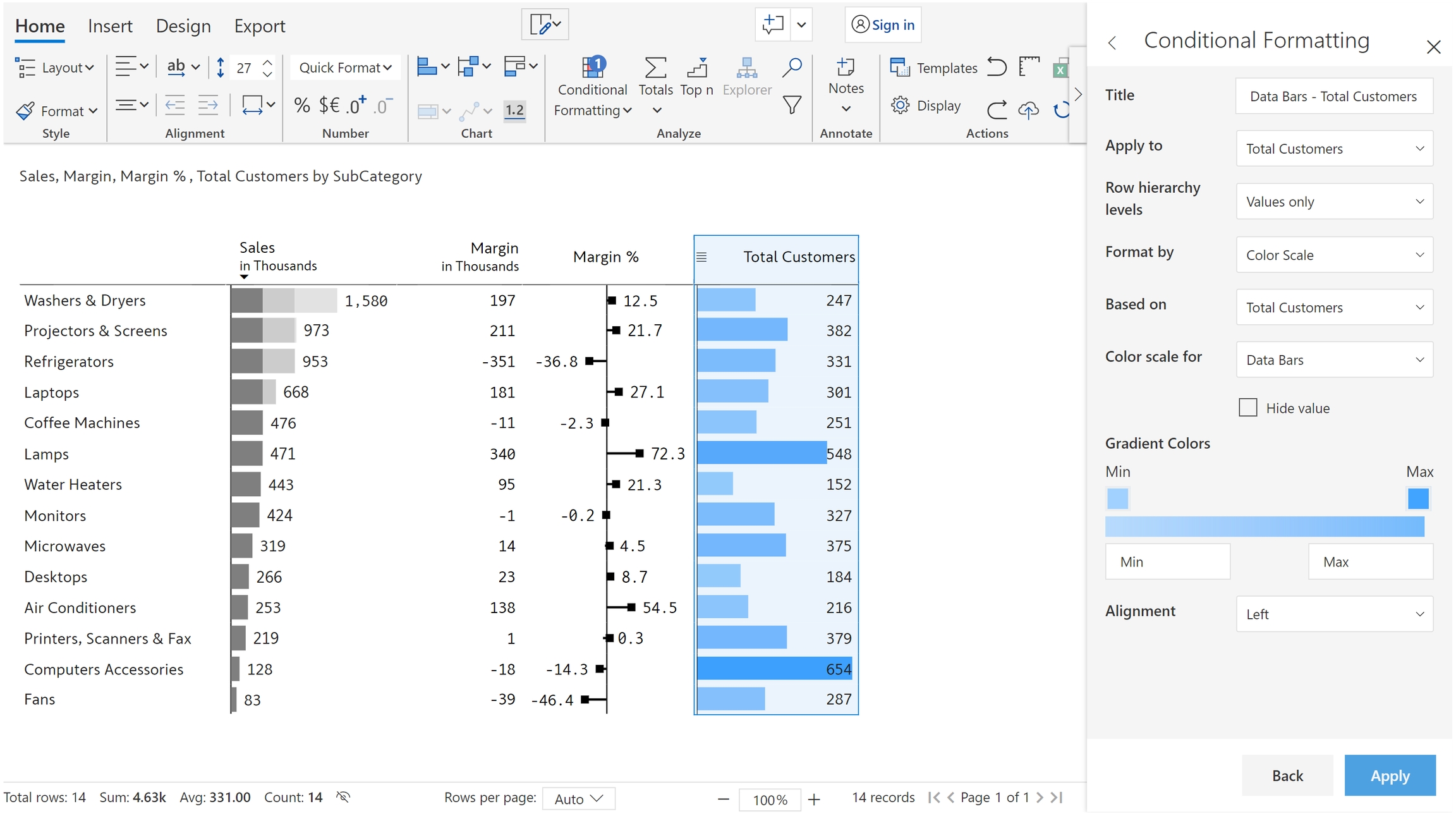Click the Totals sigma icon
The image size is (1456, 816).
(655, 68)
